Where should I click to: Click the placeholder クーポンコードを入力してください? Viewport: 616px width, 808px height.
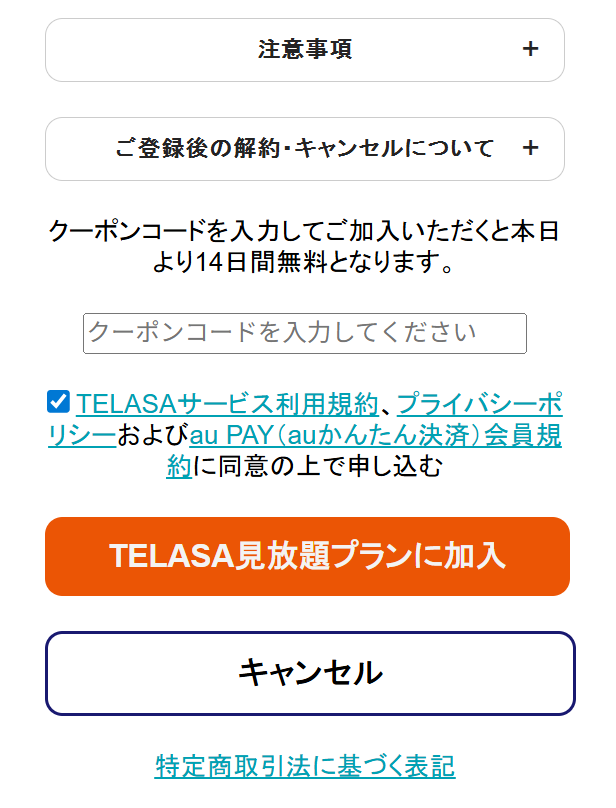click(282, 333)
